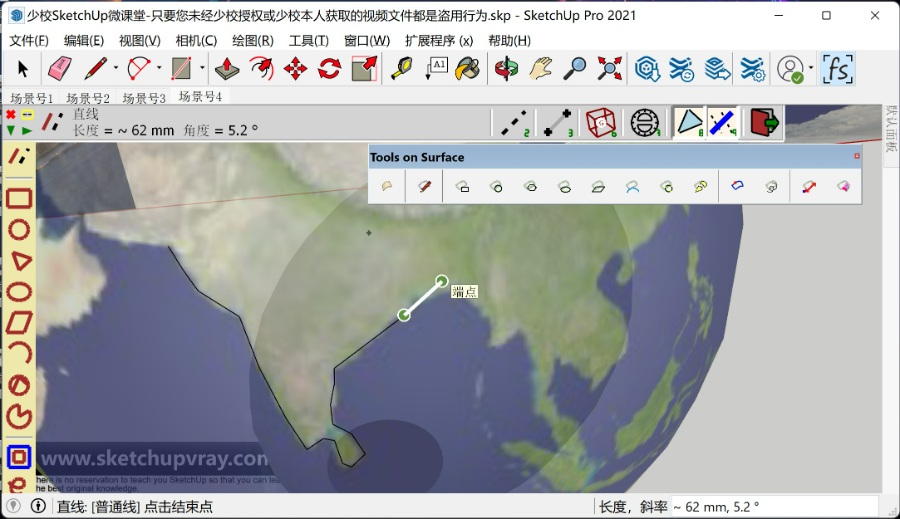Image resolution: width=900 pixels, height=519 pixels.
Task: Click the red X in options palette
Action: 11,114
